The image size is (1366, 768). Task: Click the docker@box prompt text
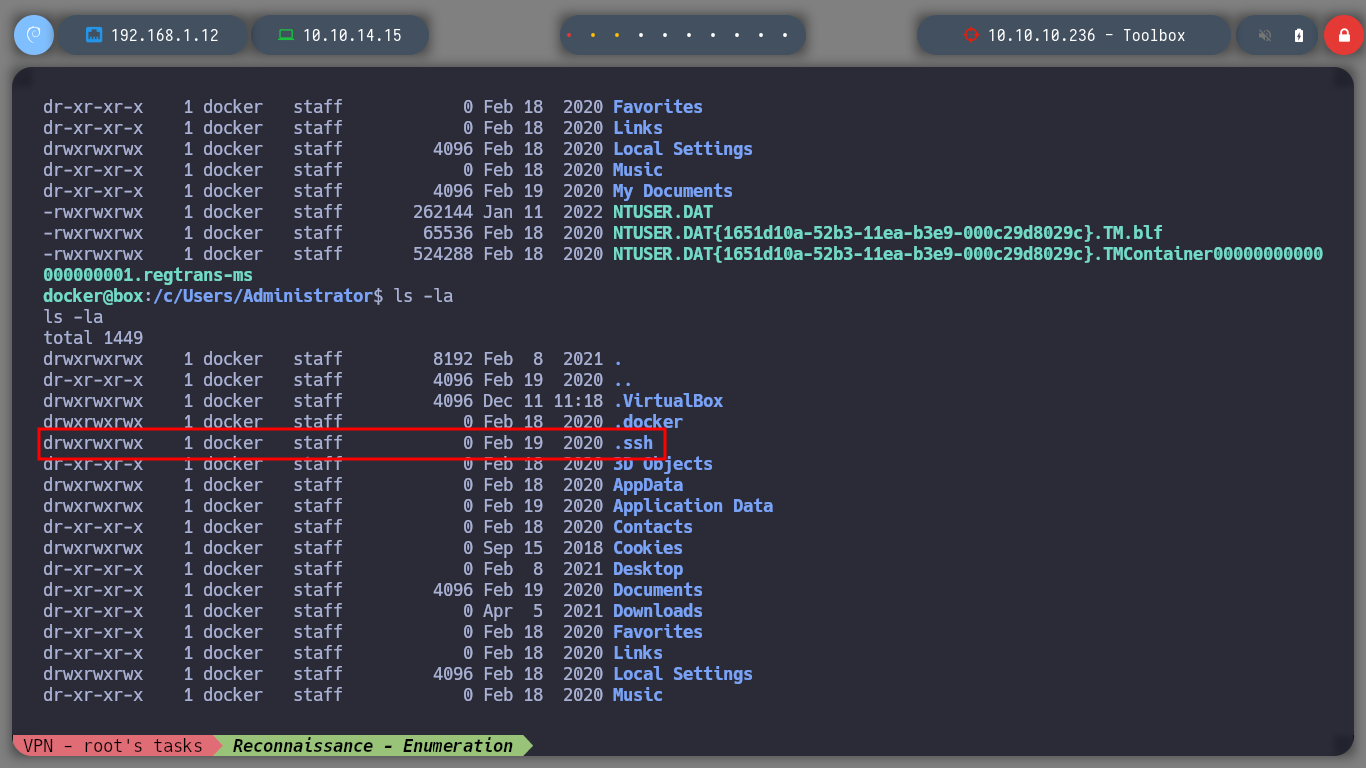93,296
